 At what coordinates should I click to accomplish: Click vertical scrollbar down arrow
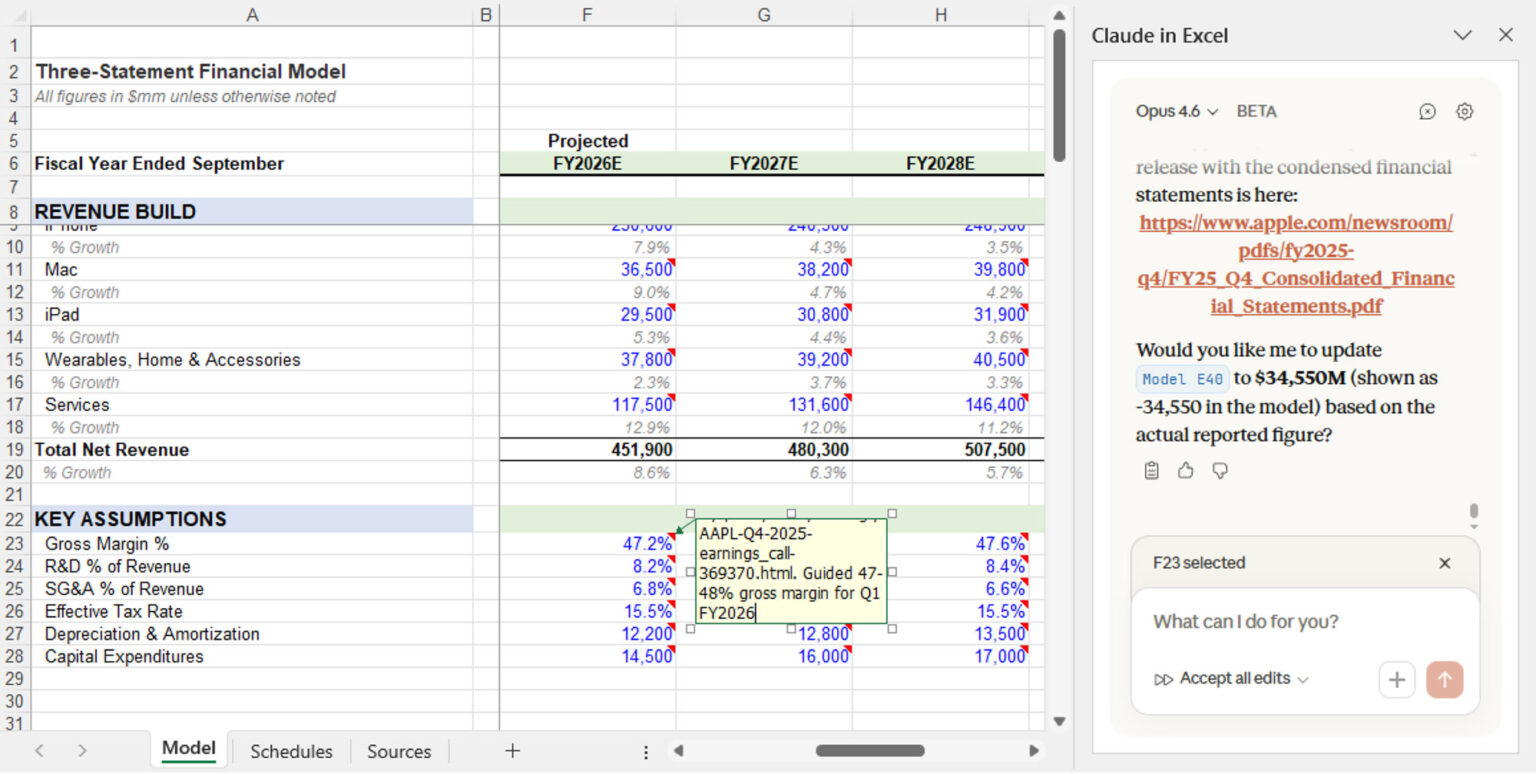click(x=1059, y=721)
